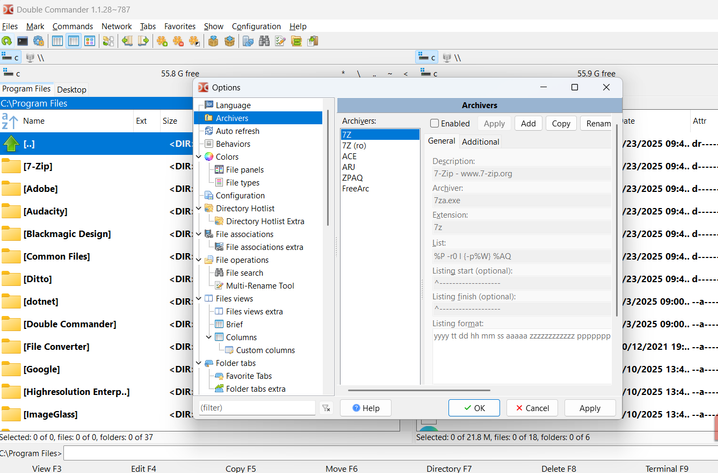Click the binoculars search icon
718x473 pixels.
265,41
